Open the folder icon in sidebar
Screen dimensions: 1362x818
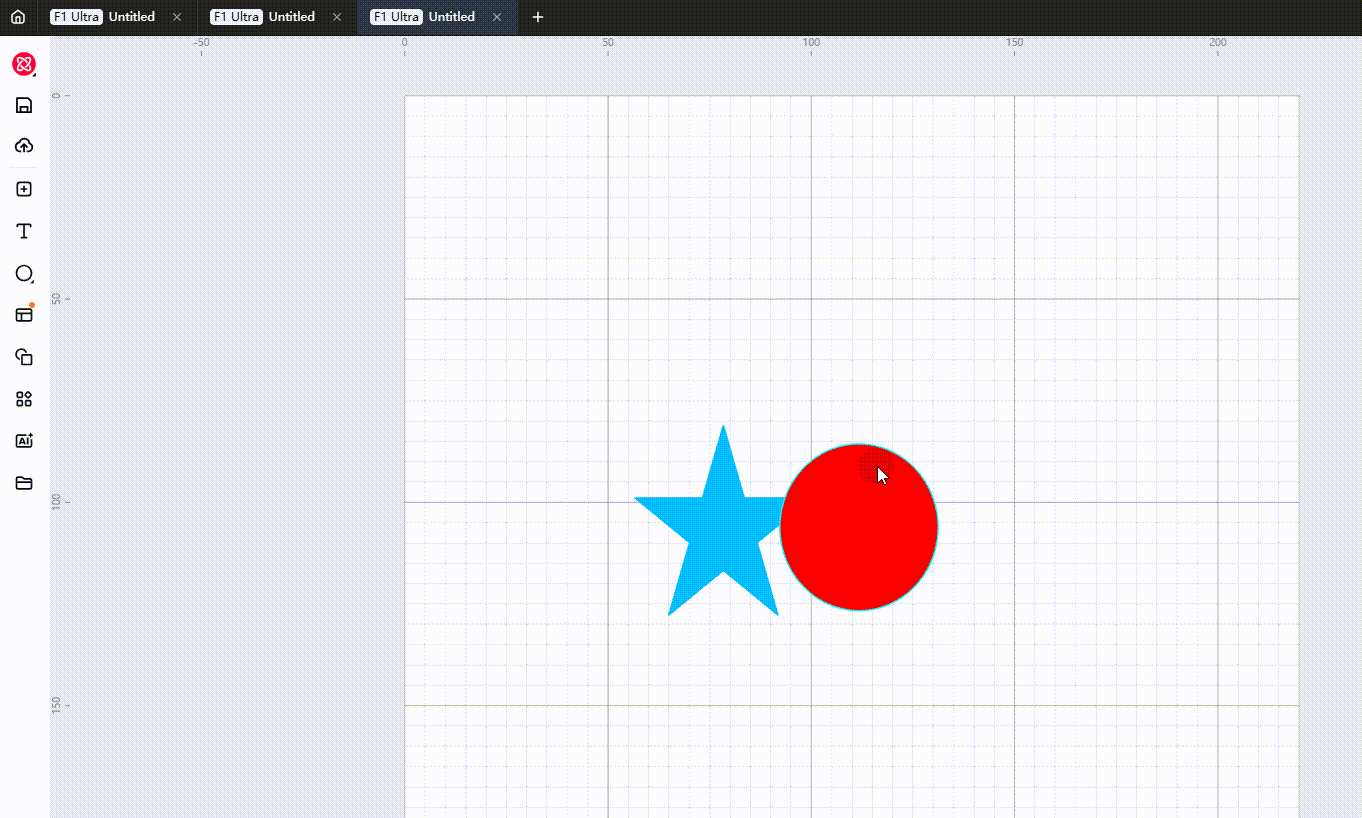[x=24, y=483]
